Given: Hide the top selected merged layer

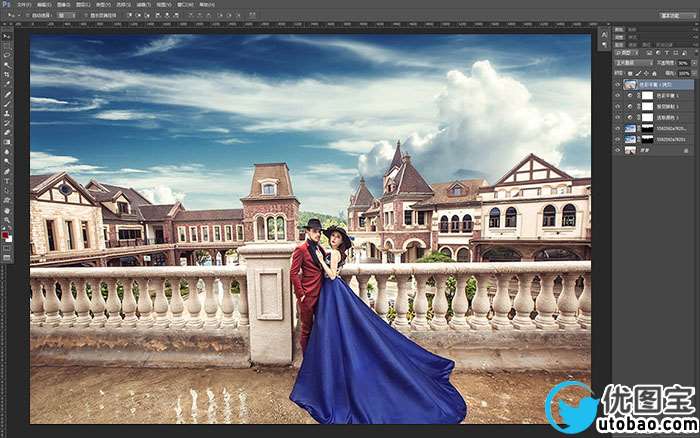Looking at the screenshot, I should tap(618, 84).
